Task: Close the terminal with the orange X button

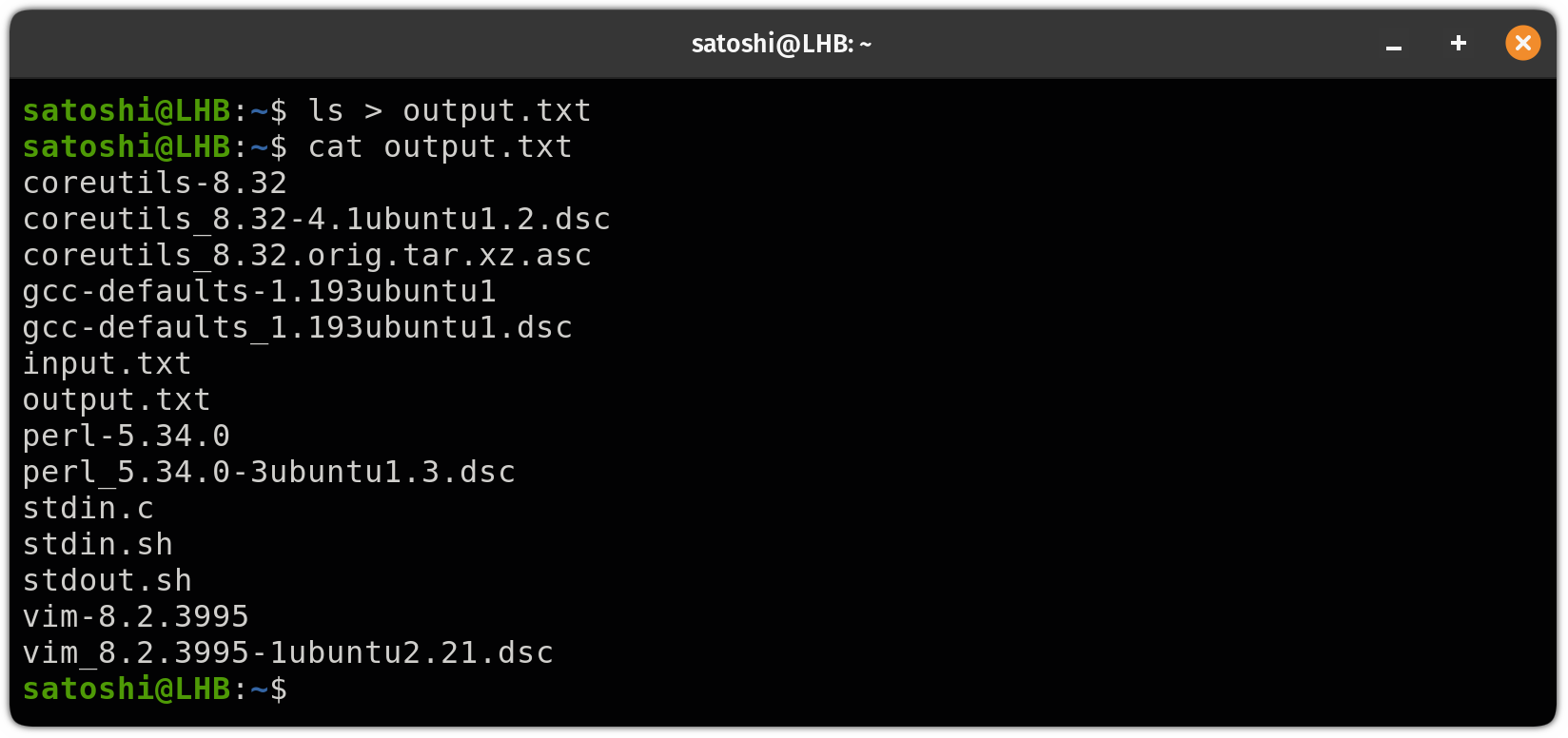Action: [1522, 44]
